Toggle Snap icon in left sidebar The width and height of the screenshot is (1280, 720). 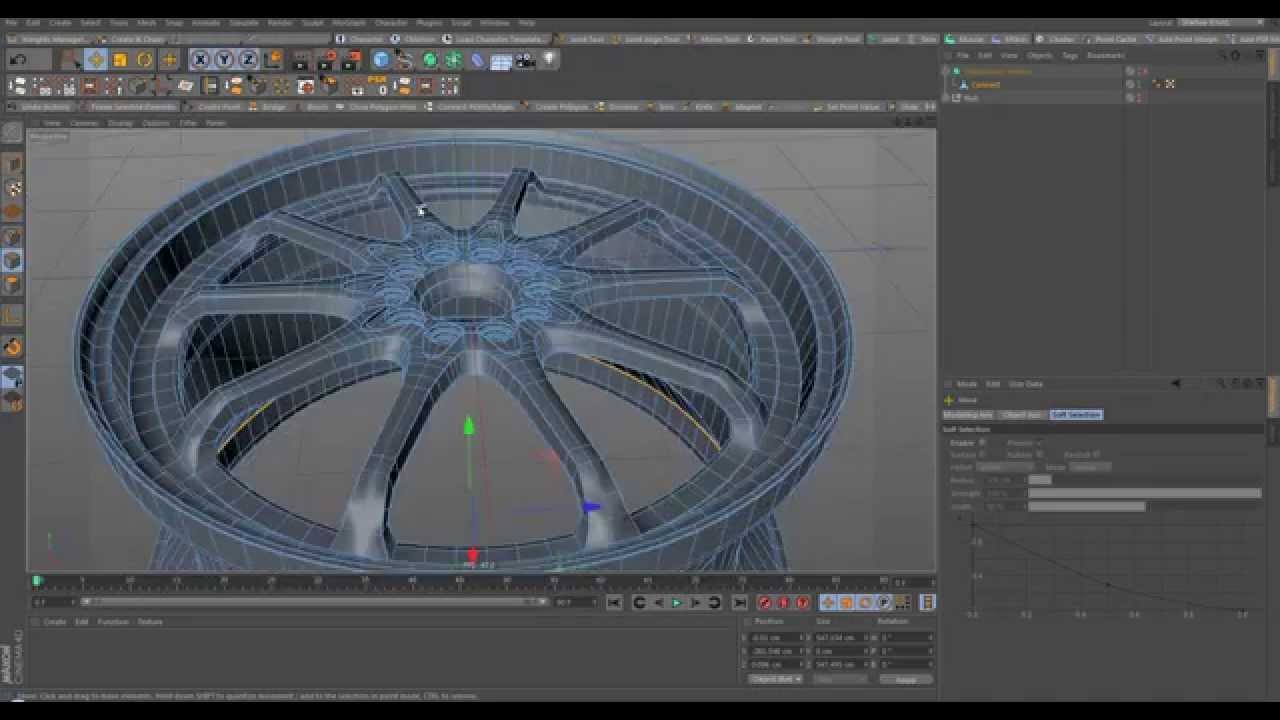(12, 347)
